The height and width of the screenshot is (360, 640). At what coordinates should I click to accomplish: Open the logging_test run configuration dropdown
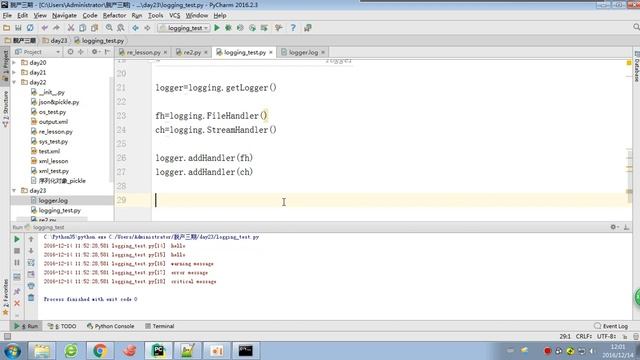[x=184, y=28]
